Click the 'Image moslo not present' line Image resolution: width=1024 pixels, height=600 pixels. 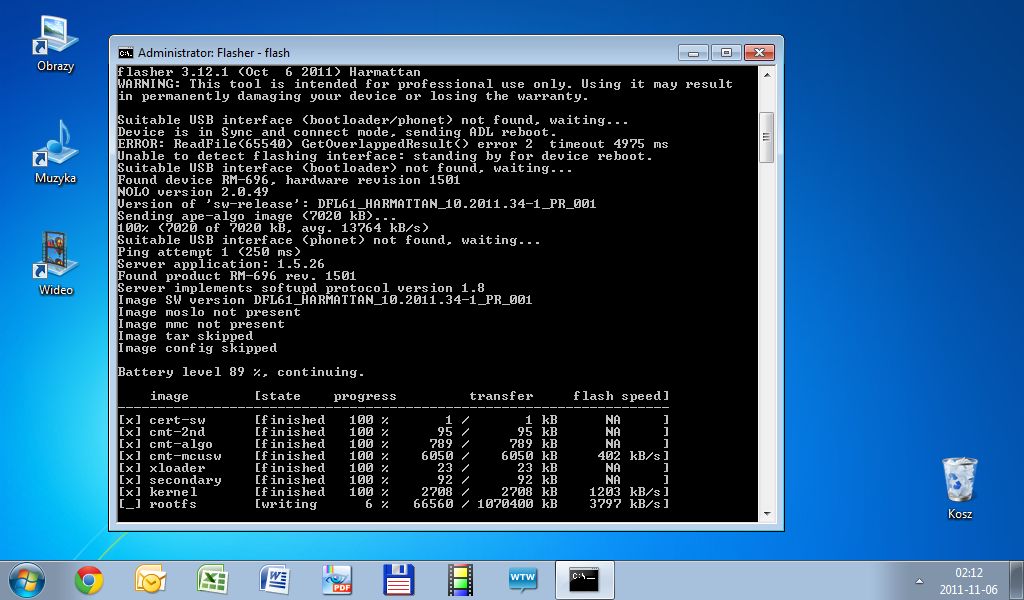tap(209, 312)
